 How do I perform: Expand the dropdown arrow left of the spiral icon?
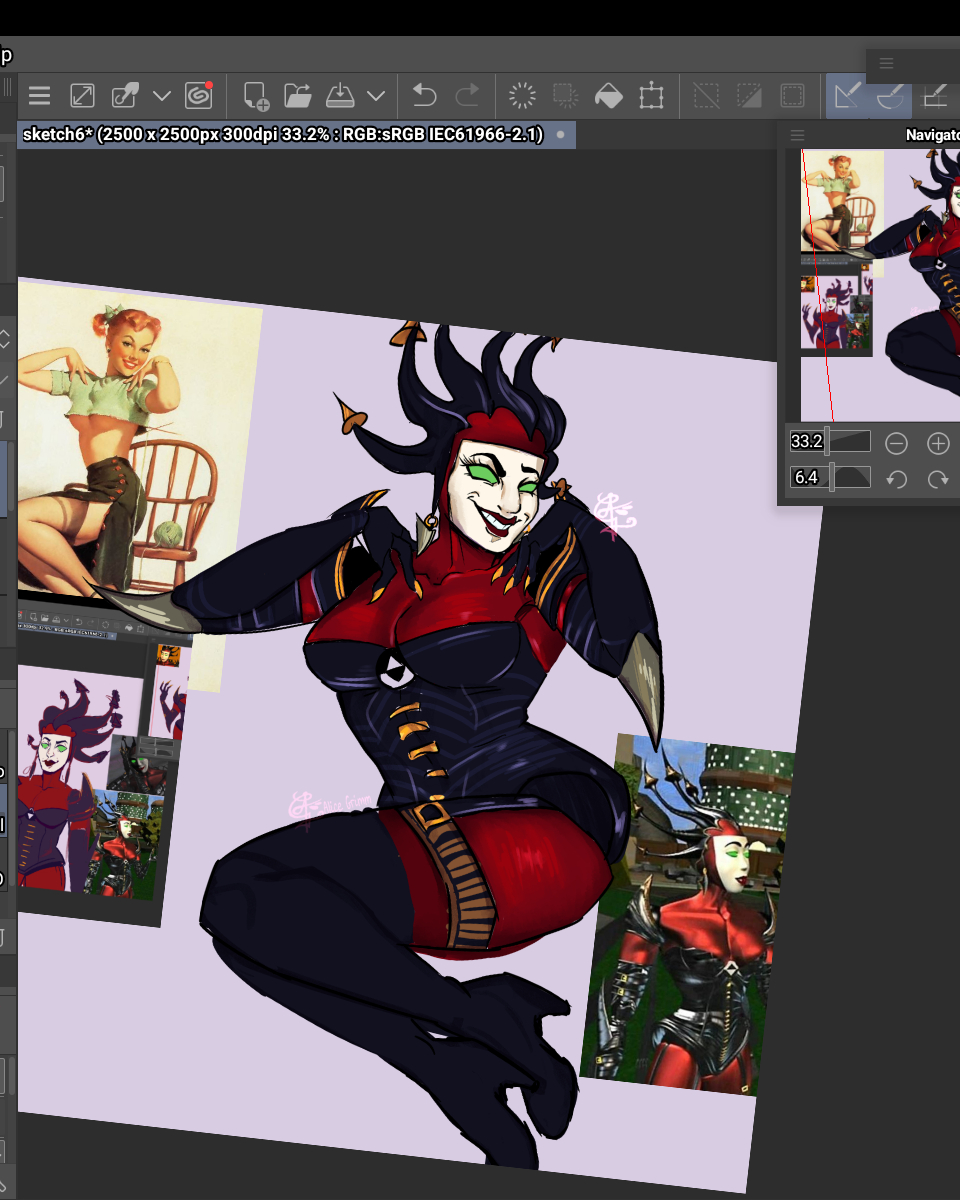coord(162,96)
